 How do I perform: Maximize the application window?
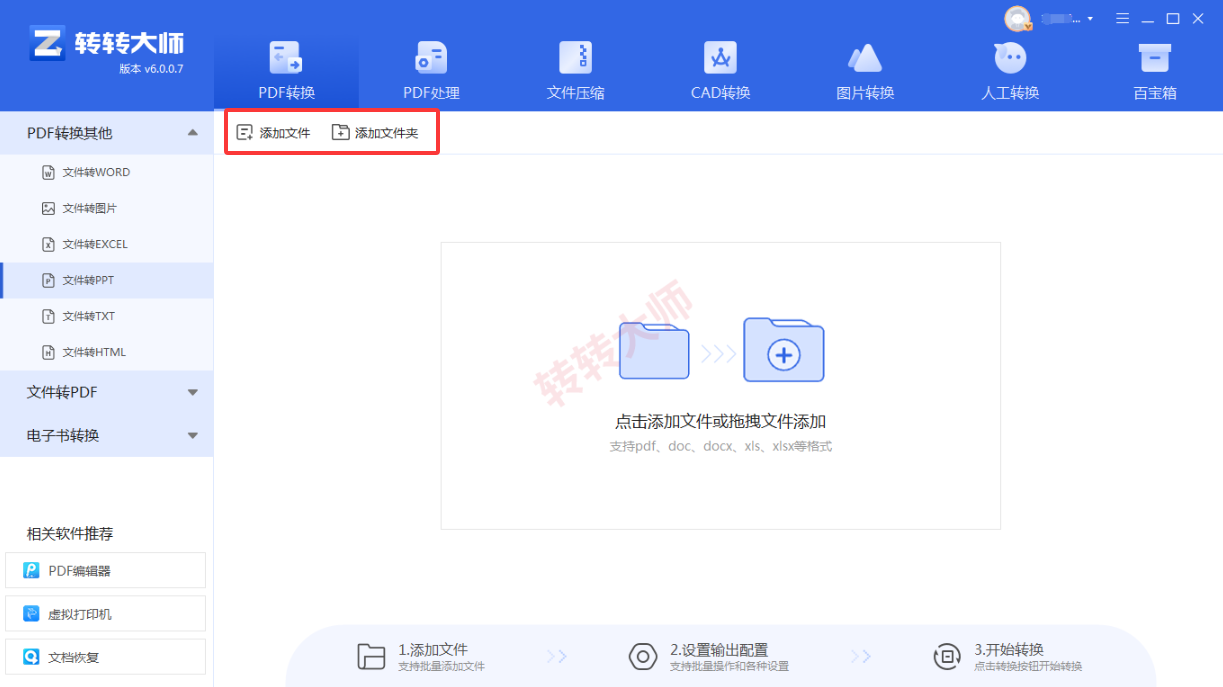click(1173, 19)
